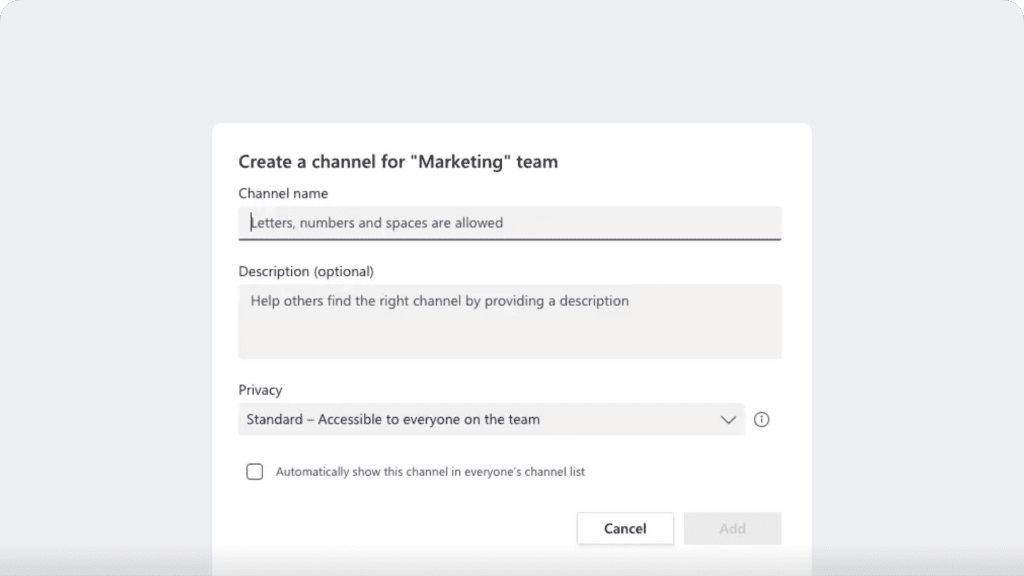Dismiss channel creation via Cancel
The height and width of the screenshot is (576, 1024).
[625, 528]
